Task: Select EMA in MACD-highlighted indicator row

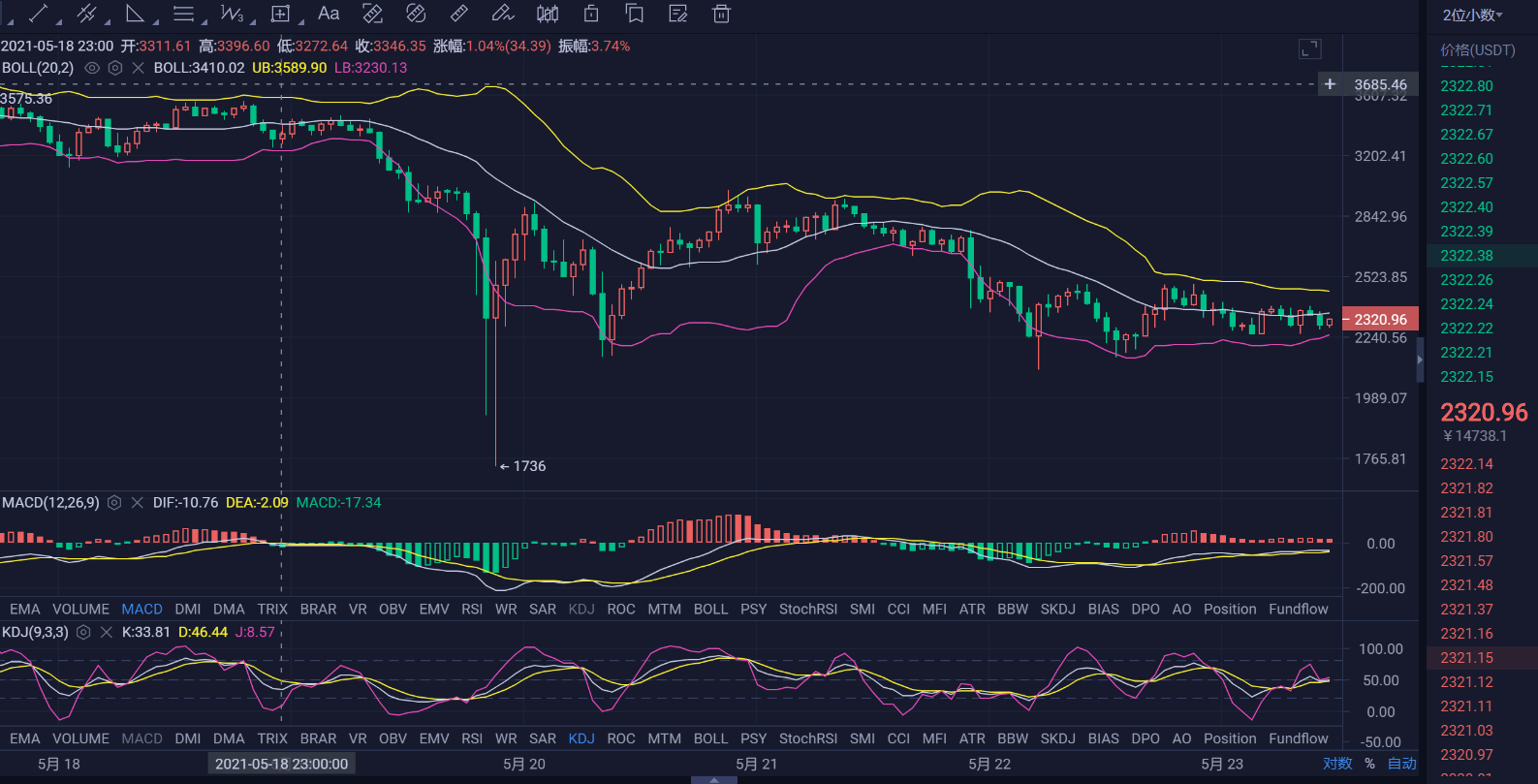Action: coord(25,610)
